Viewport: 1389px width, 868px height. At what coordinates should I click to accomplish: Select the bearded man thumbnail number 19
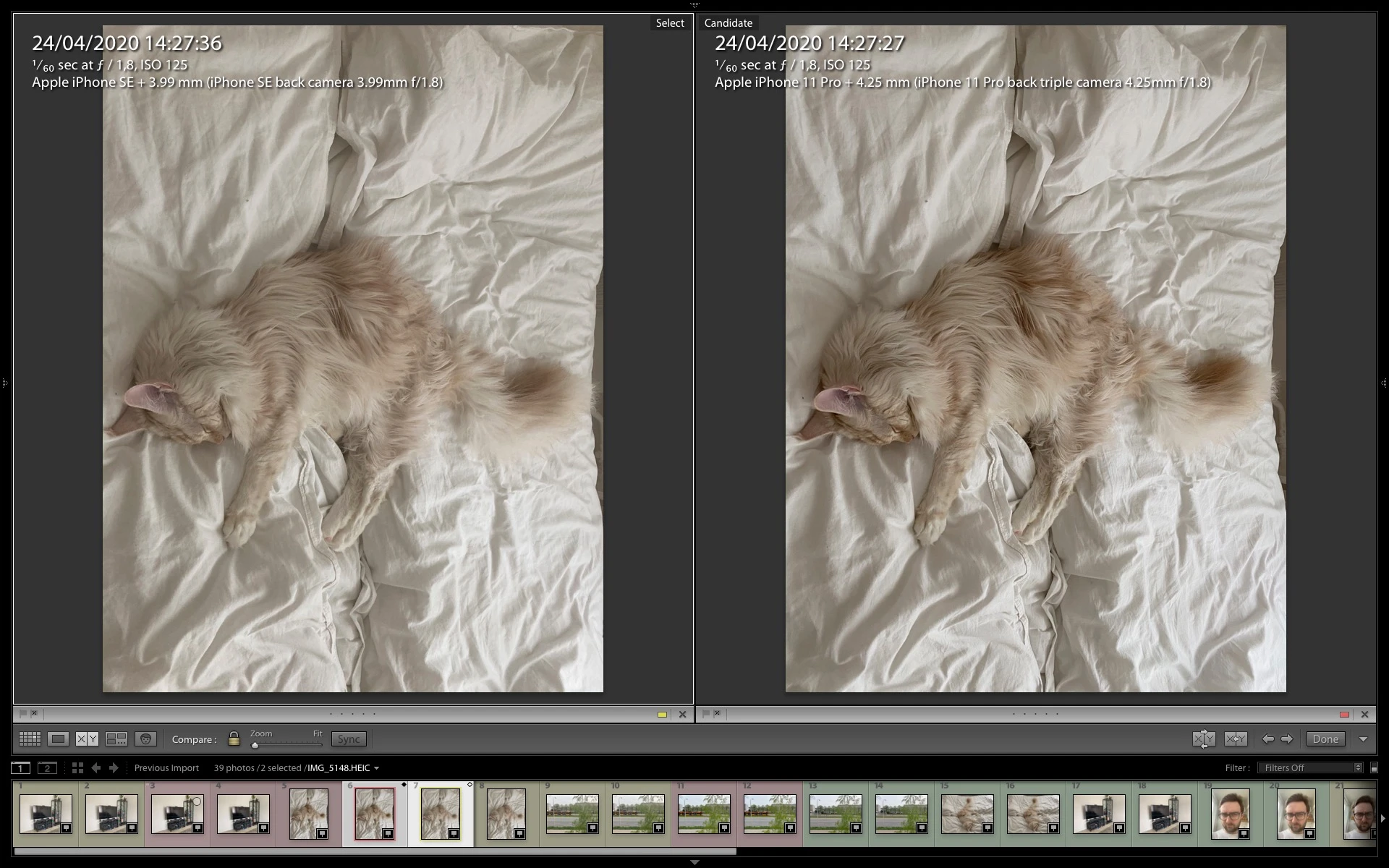click(1230, 814)
